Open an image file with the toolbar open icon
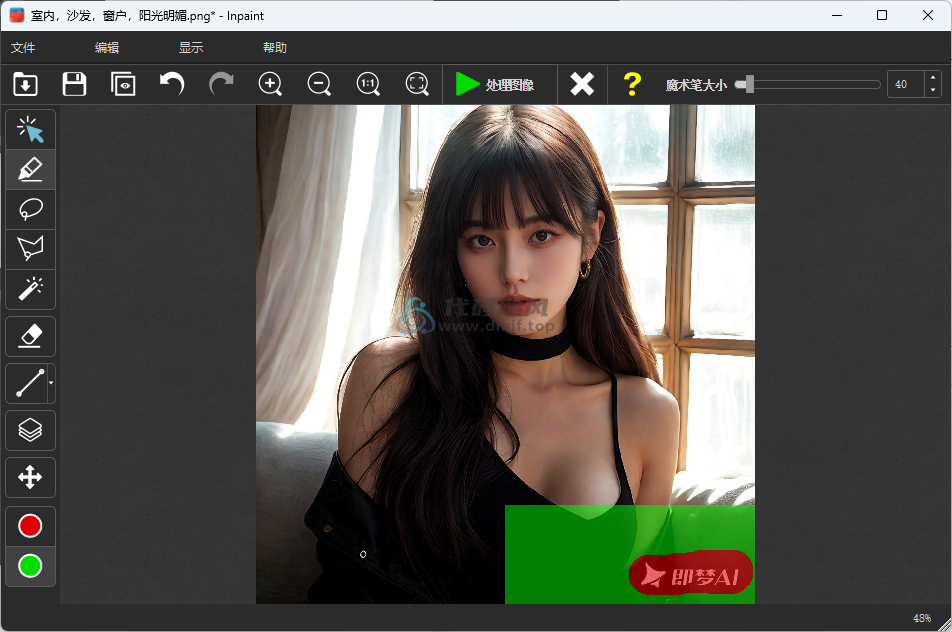The width and height of the screenshot is (952, 632). coord(26,84)
